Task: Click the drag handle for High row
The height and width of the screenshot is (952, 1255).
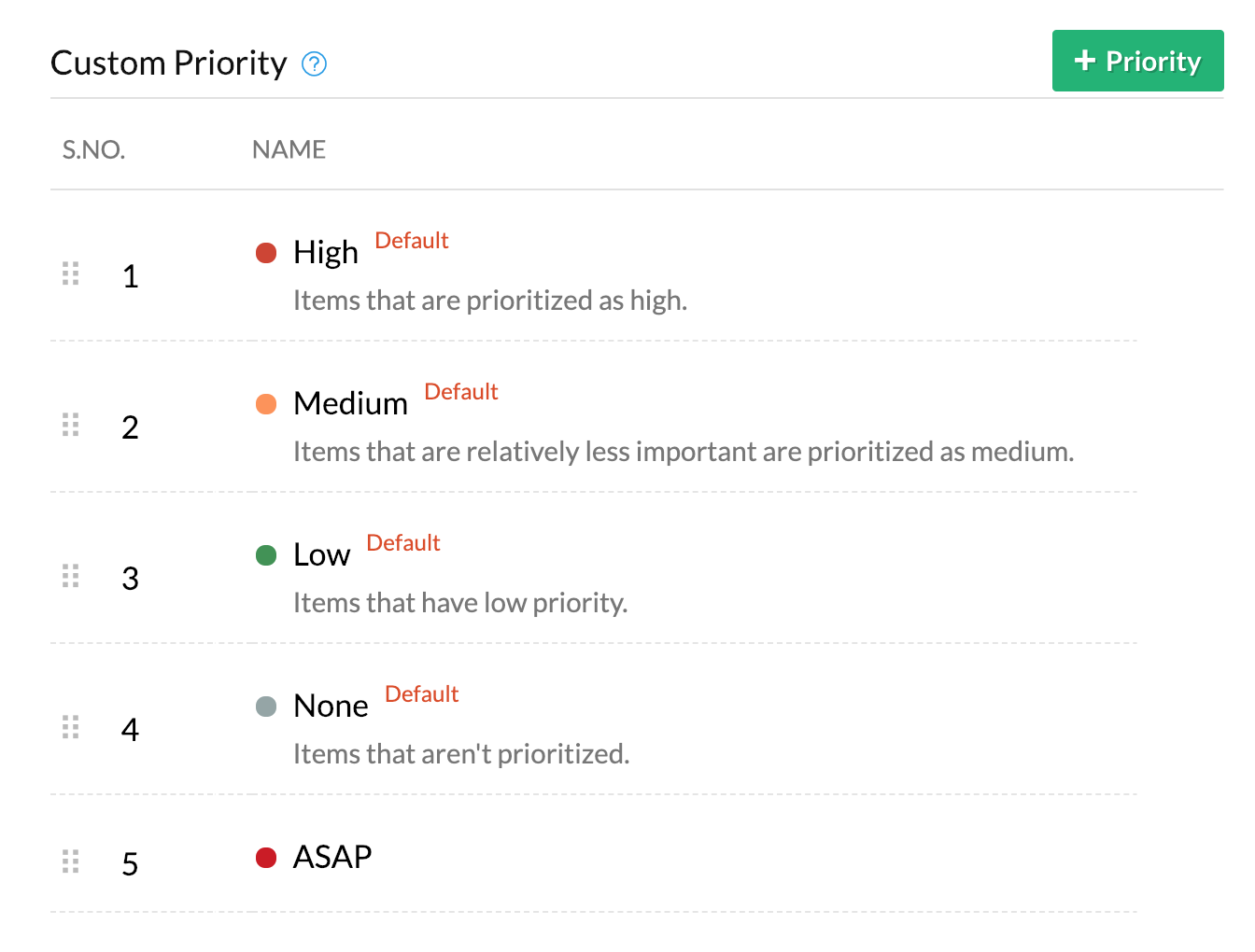Action: click(70, 273)
